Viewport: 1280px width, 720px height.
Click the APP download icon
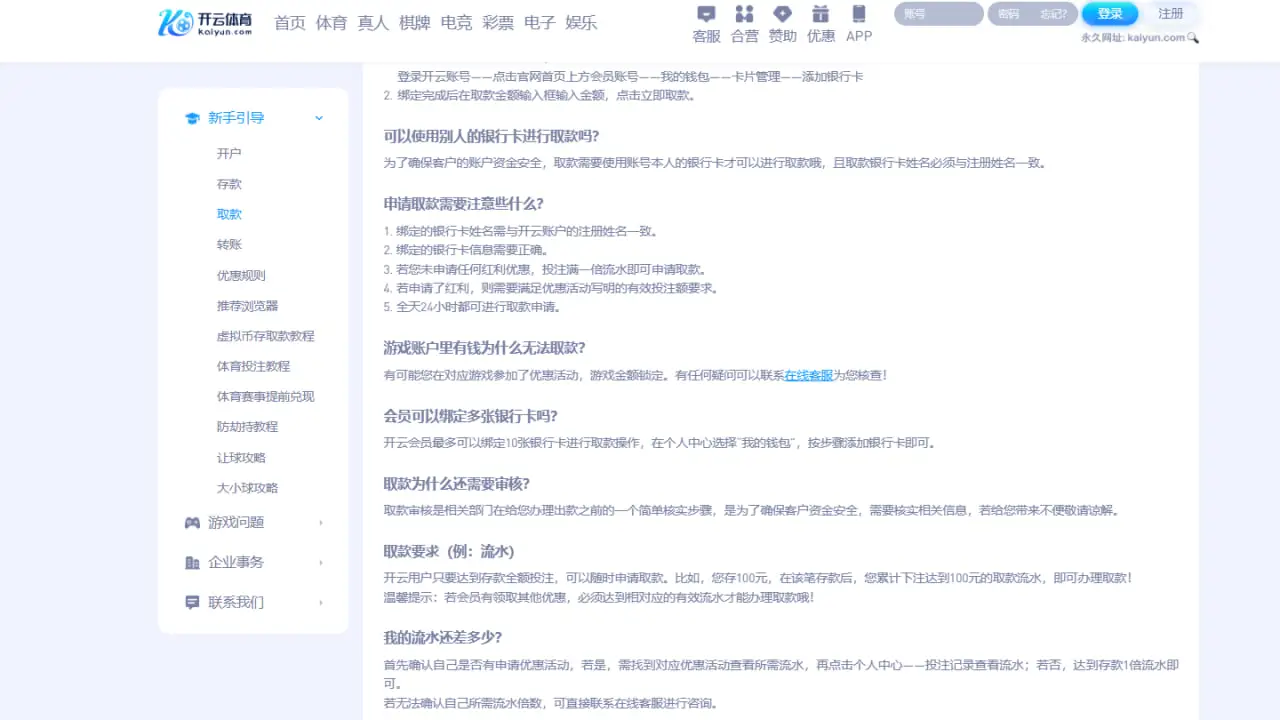[858, 22]
